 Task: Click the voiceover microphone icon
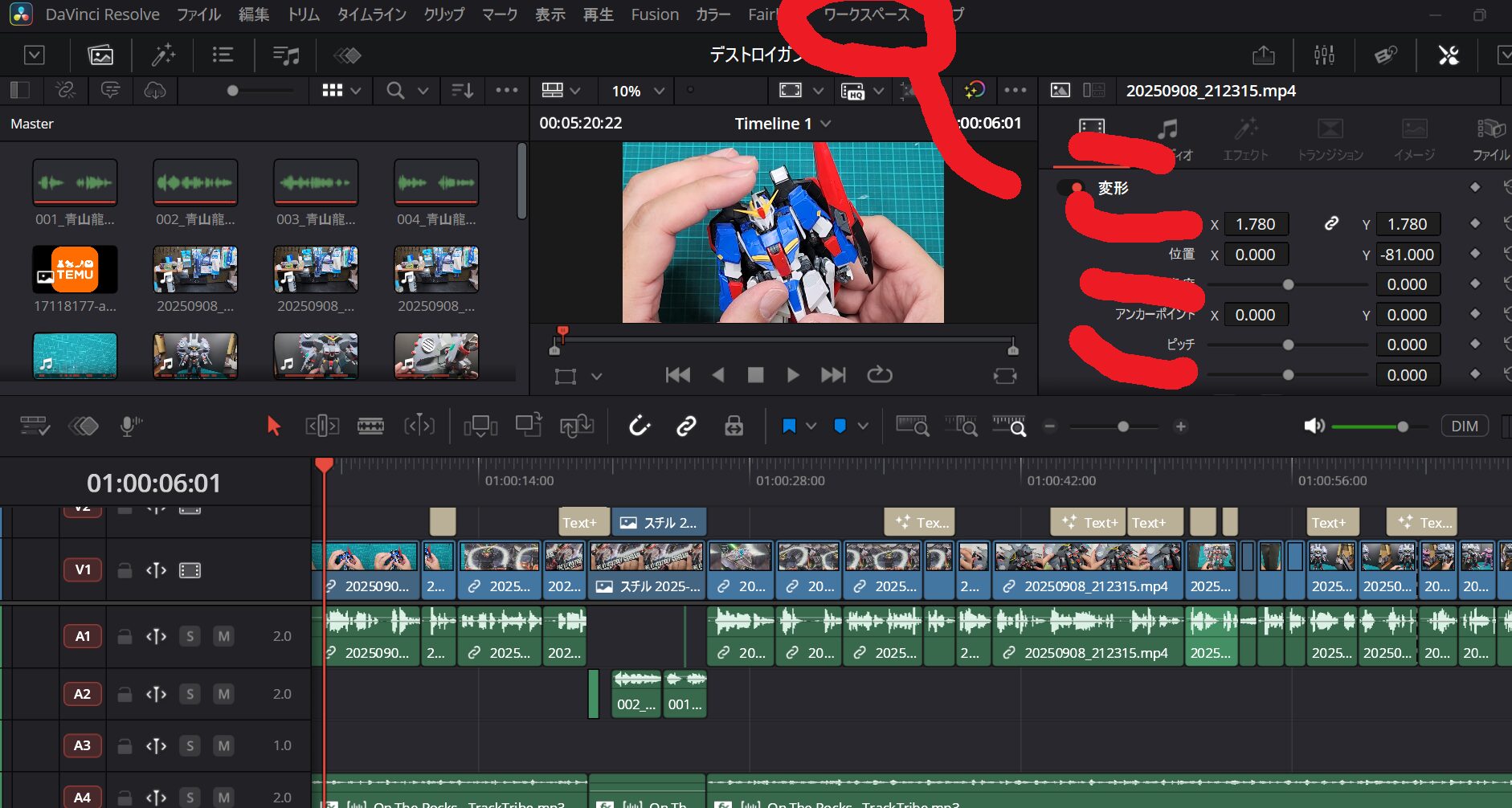(x=130, y=426)
